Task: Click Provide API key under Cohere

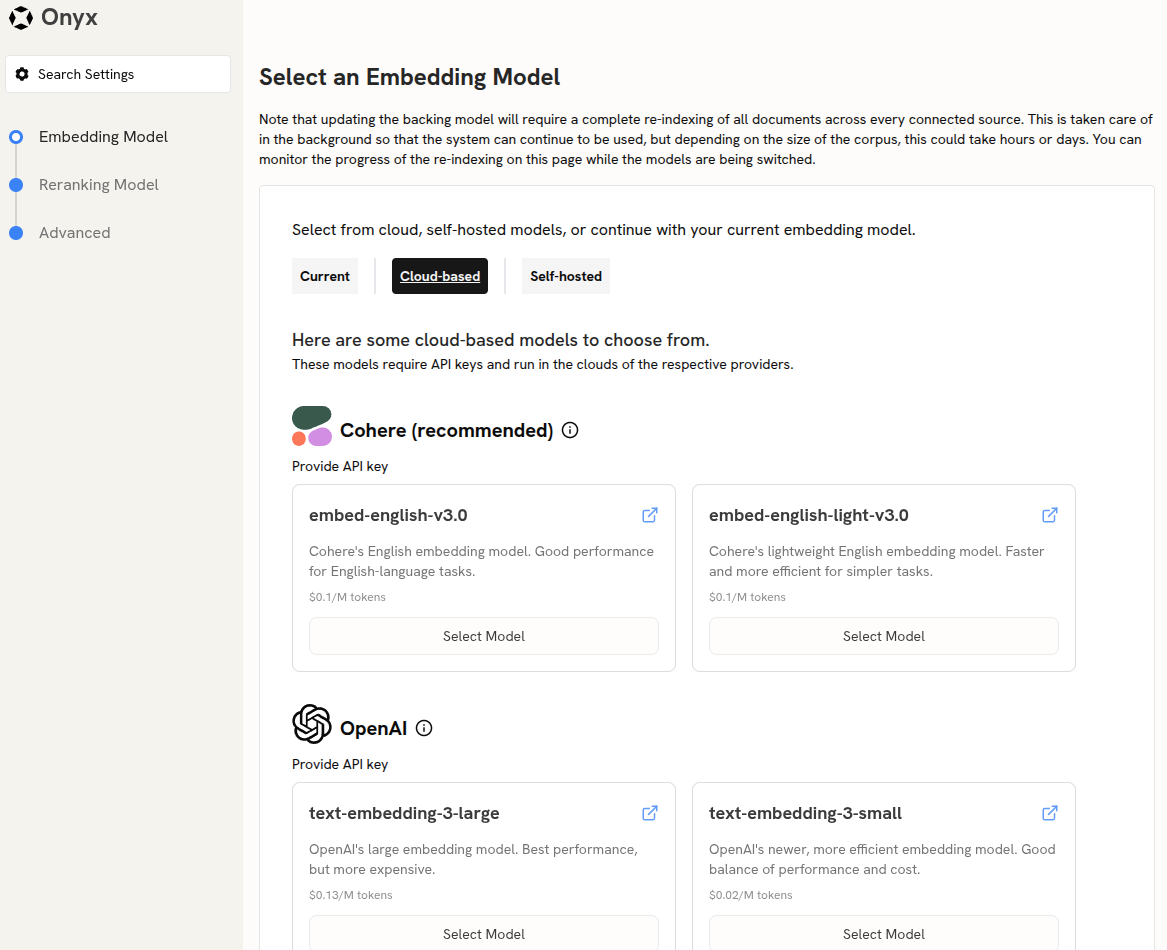Action: [340, 467]
